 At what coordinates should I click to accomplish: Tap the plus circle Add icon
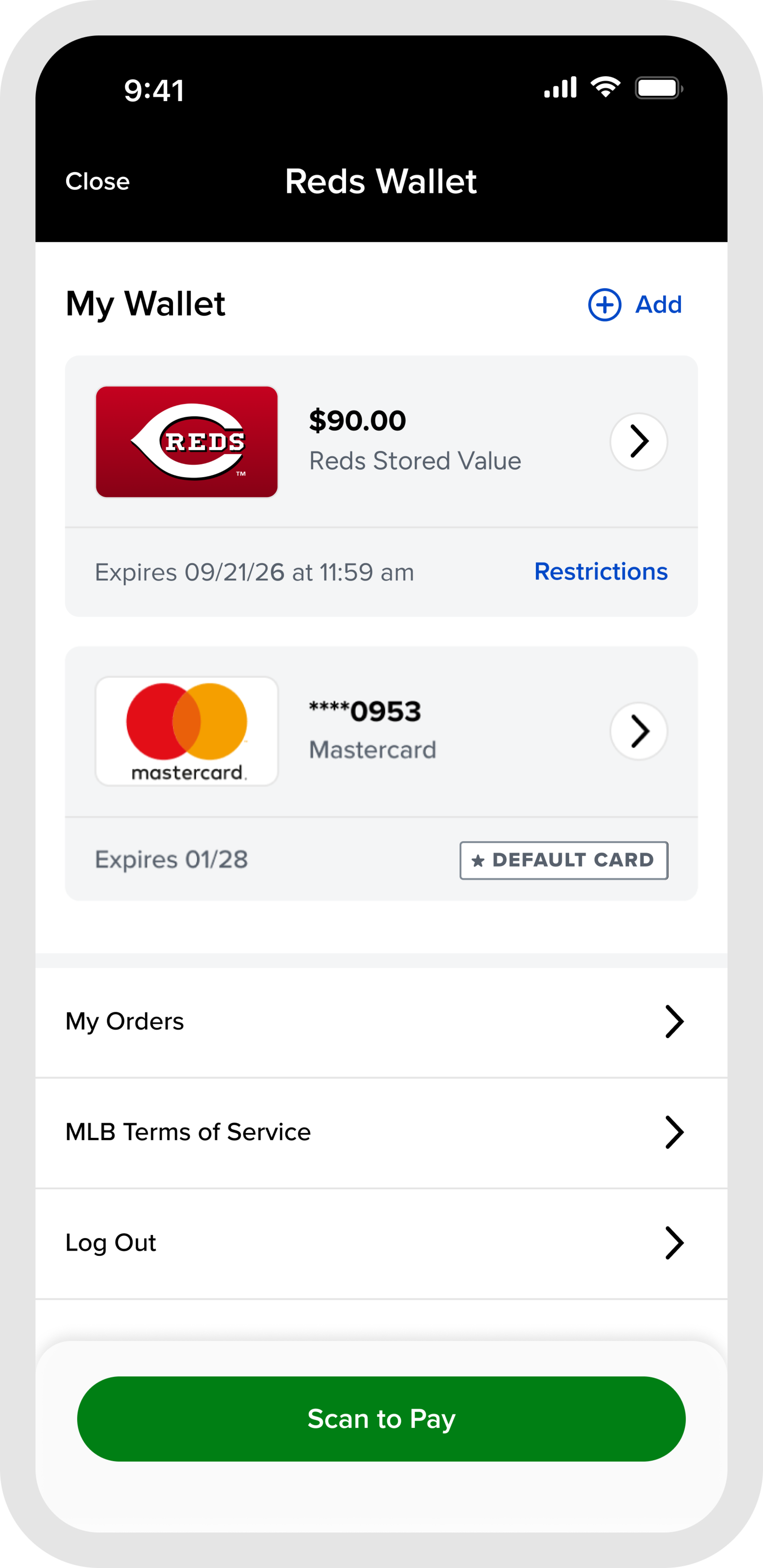click(604, 304)
